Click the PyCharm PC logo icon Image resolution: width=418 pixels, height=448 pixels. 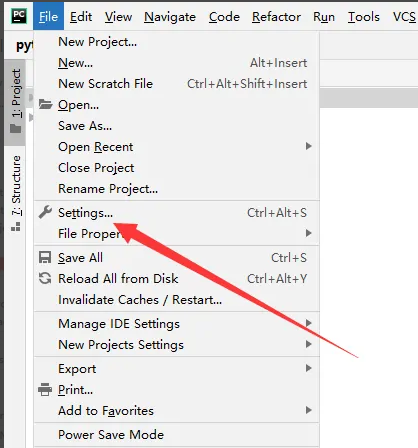point(19,16)
